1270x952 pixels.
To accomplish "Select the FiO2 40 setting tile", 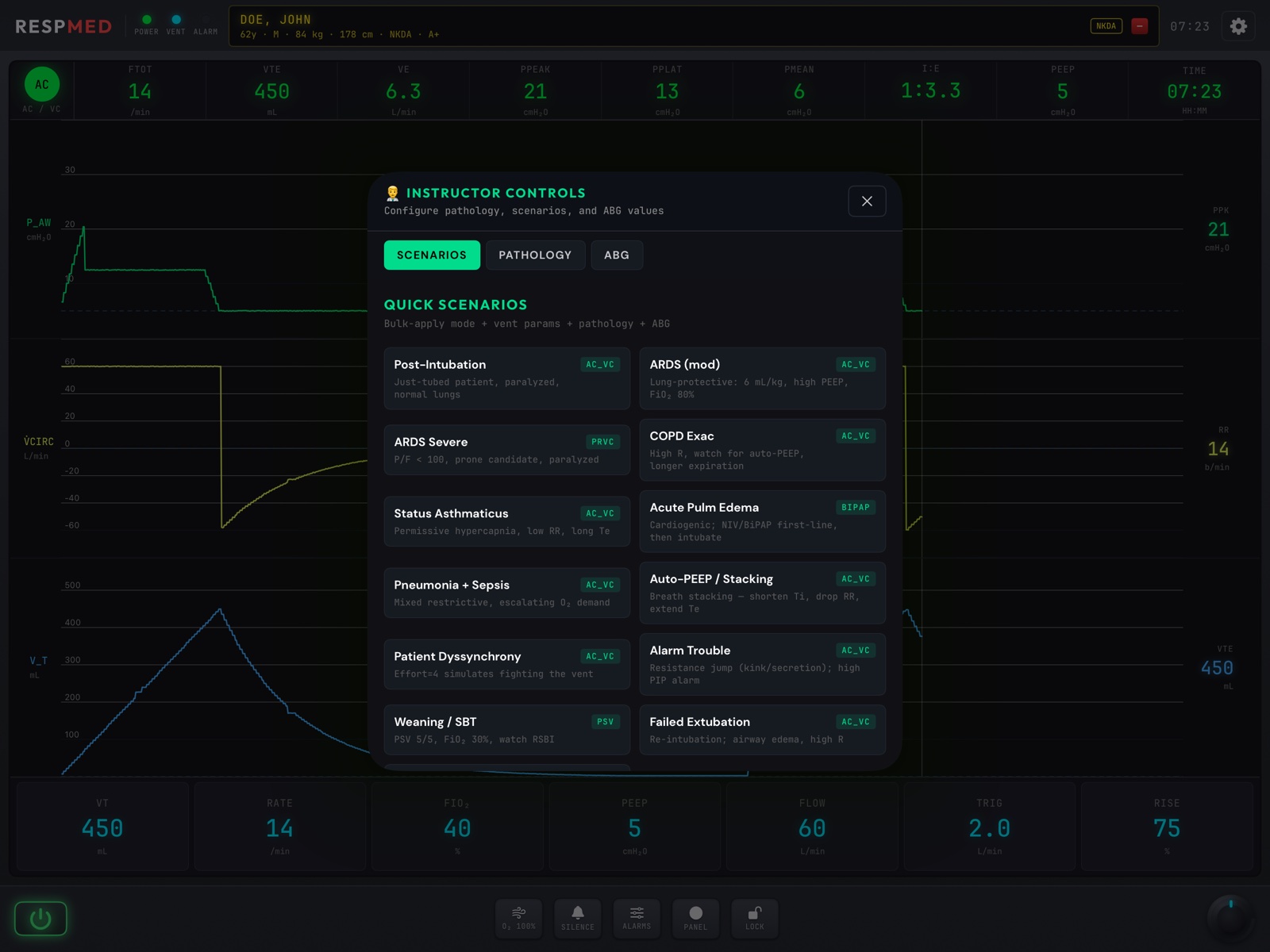I will pos(457,827).
